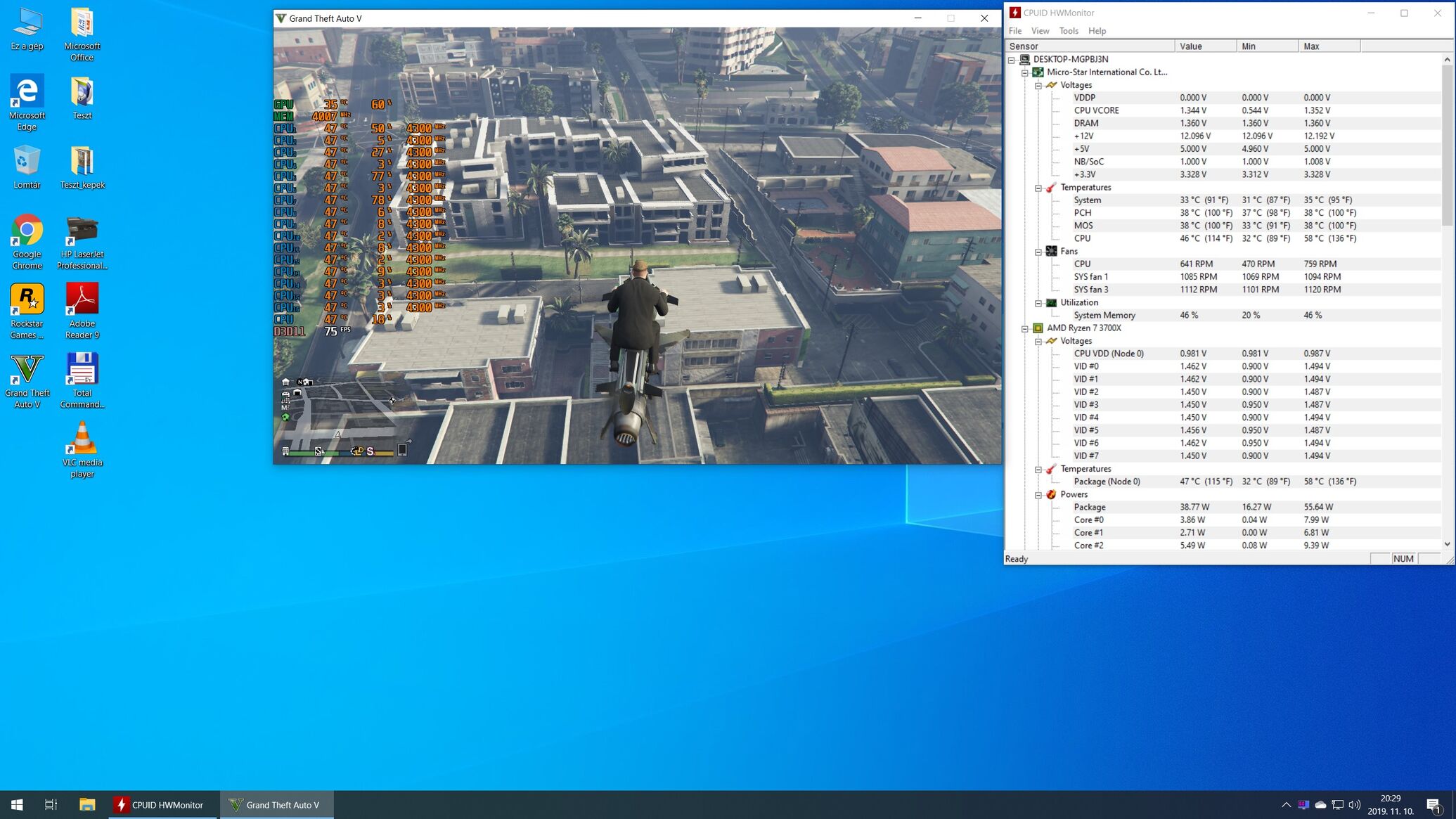Collapse the Micro-Star International node
Image resolution: width=1456 pixels, height=819 pixels.
pos(1025,72)
